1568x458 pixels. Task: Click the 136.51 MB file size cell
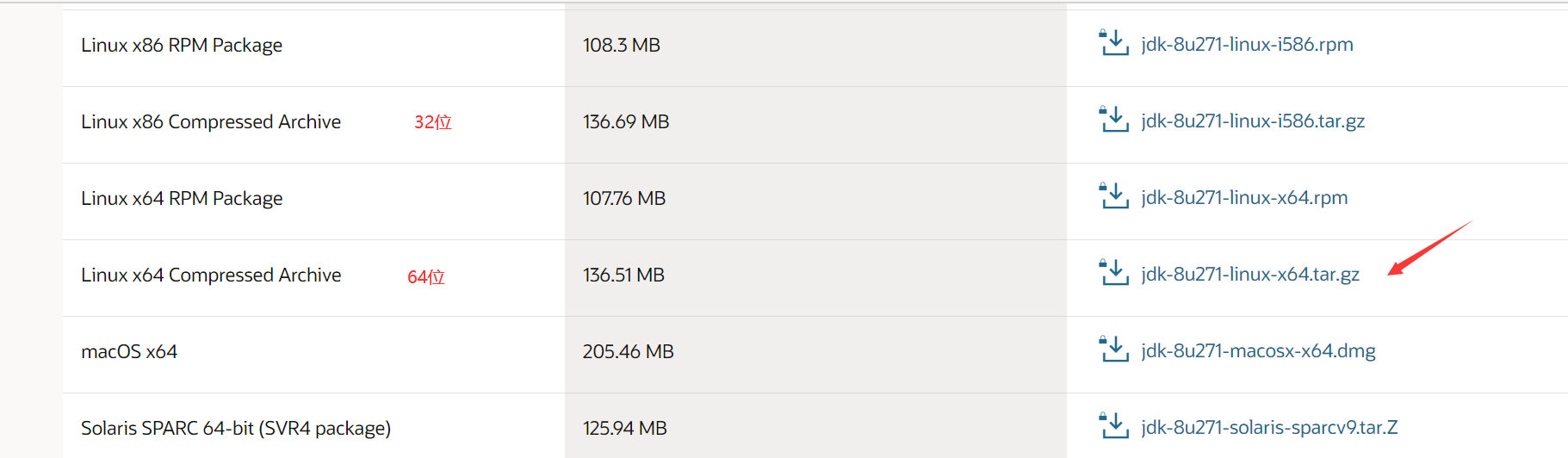(623, 275)
